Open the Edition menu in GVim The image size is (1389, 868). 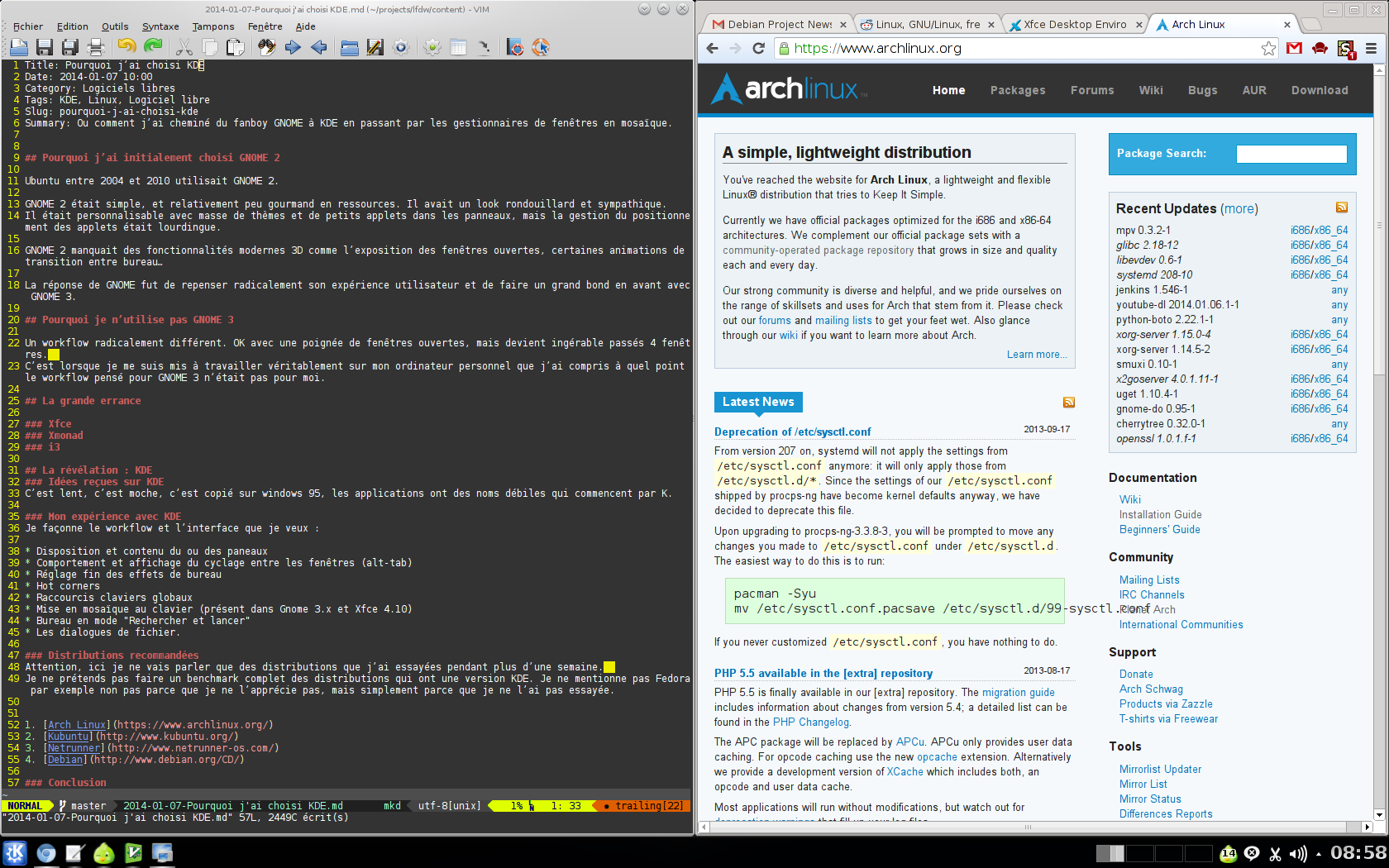click(72, 26)
